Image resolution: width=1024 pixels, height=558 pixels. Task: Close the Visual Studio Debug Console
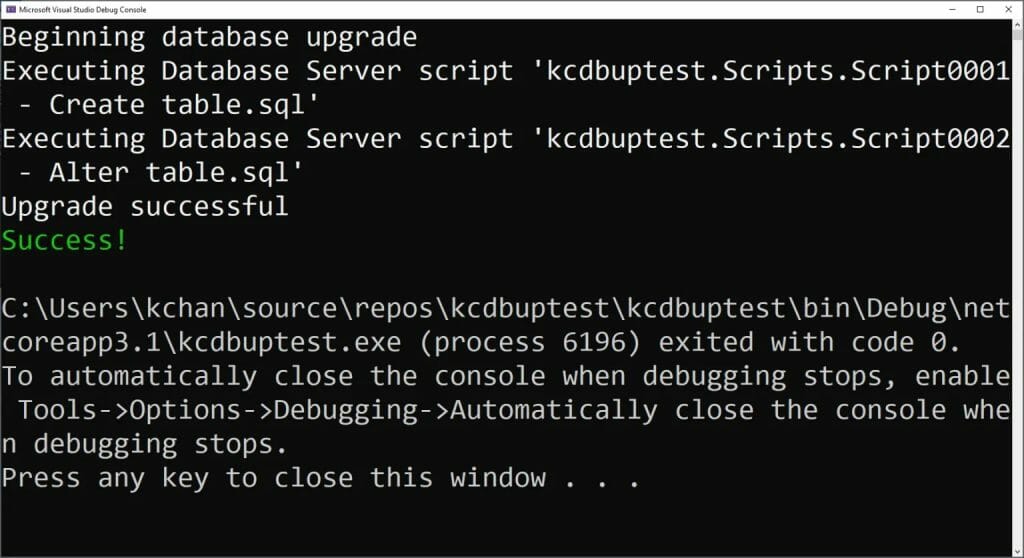pos(1008,9)
